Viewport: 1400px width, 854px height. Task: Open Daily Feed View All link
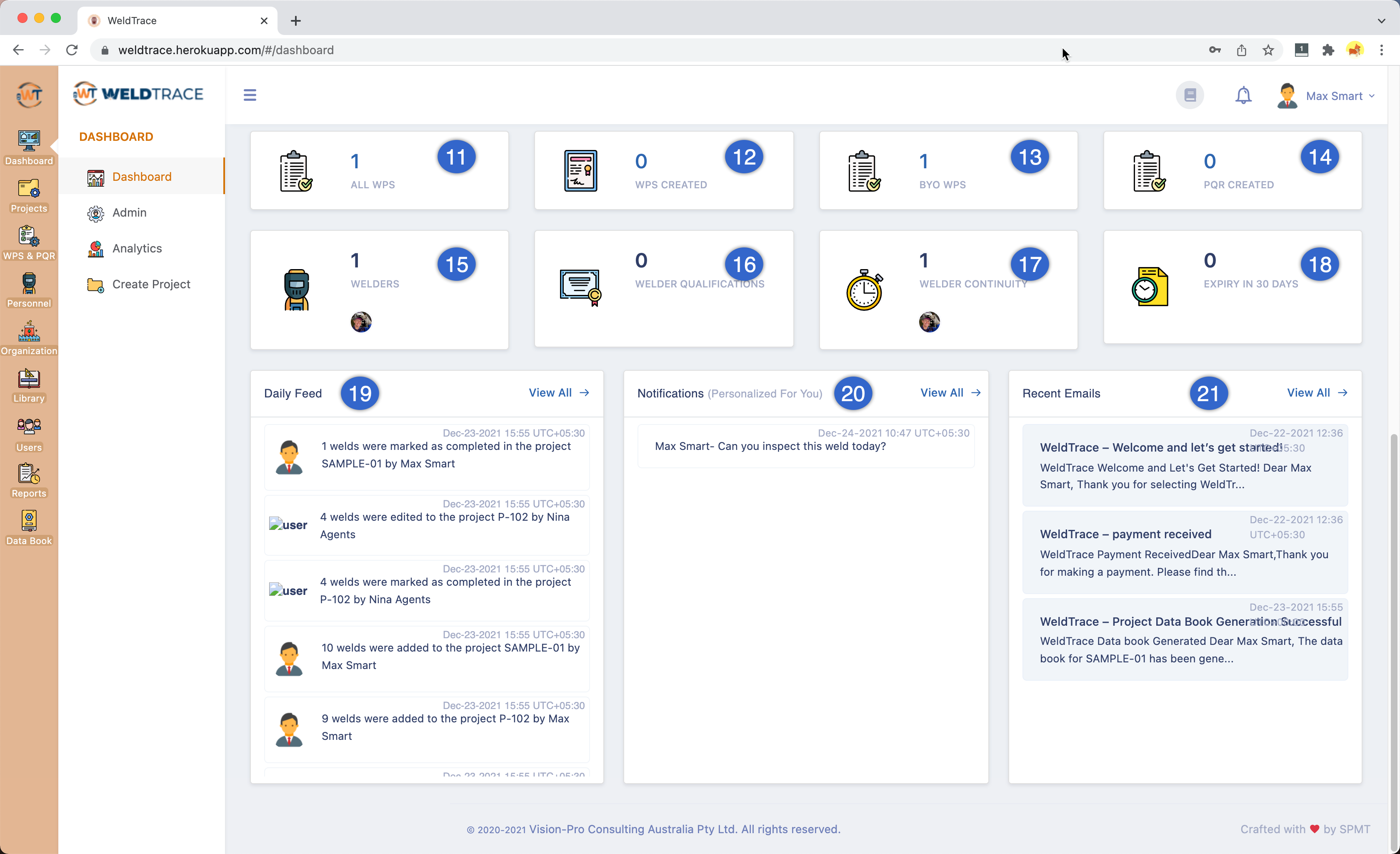pos(558,392)
